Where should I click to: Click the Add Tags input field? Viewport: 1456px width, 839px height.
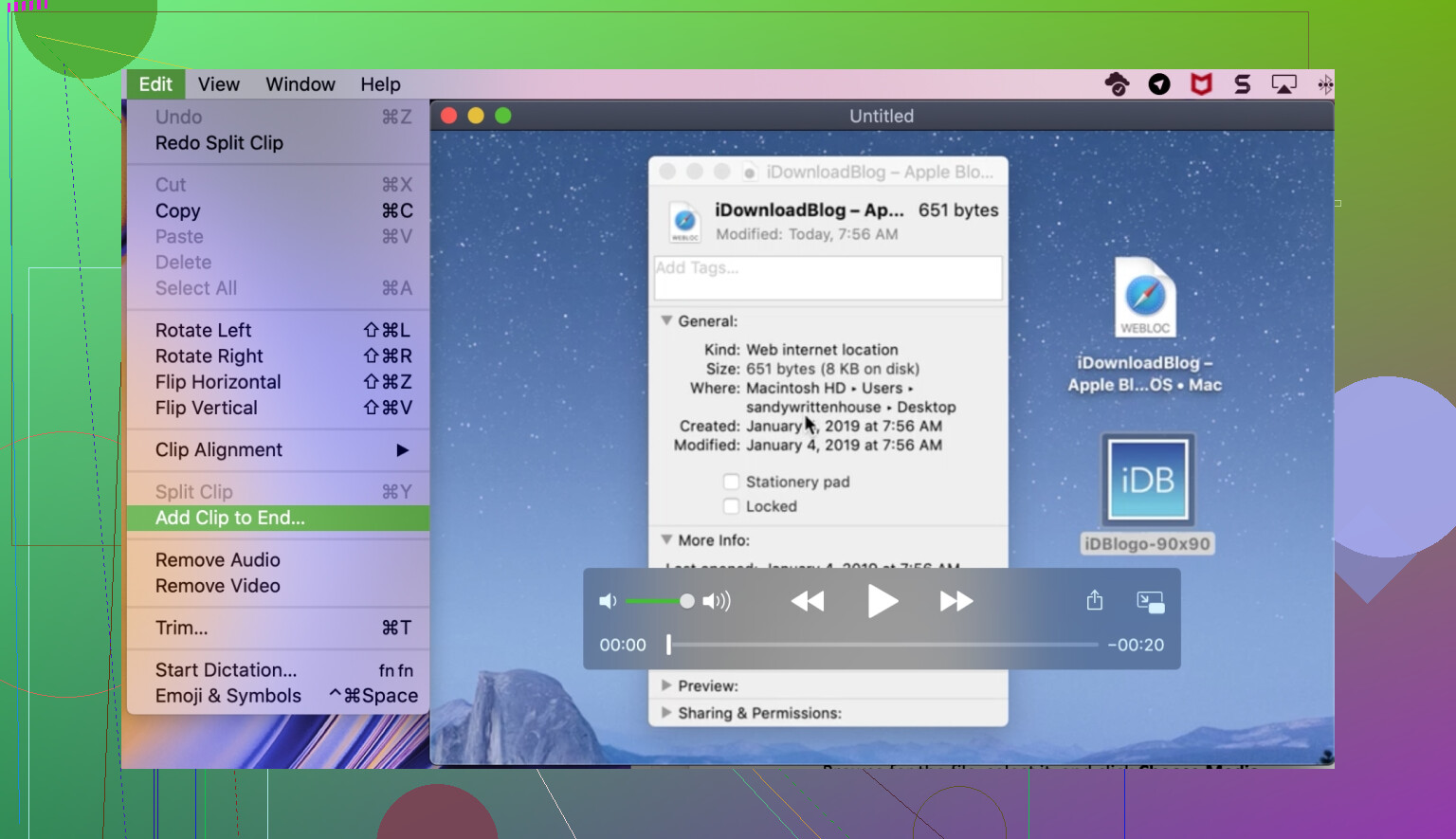(828, 278)
